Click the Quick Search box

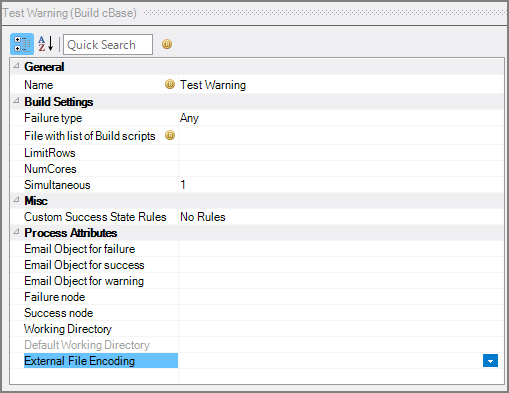click(108, 44)
